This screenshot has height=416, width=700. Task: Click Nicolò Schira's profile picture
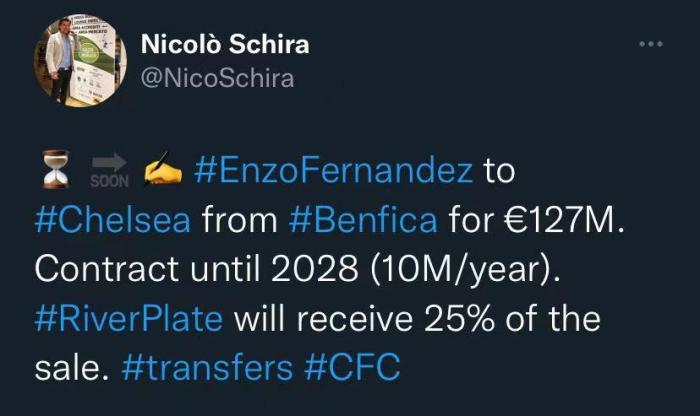coord(77,60)
